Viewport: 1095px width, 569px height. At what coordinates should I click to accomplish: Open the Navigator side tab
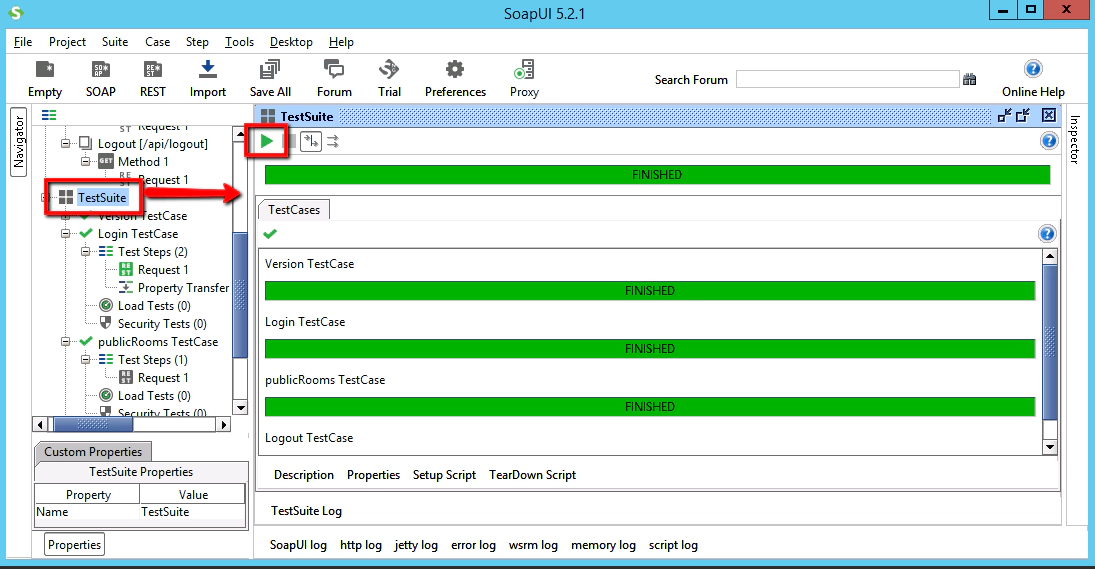[19, 142]
